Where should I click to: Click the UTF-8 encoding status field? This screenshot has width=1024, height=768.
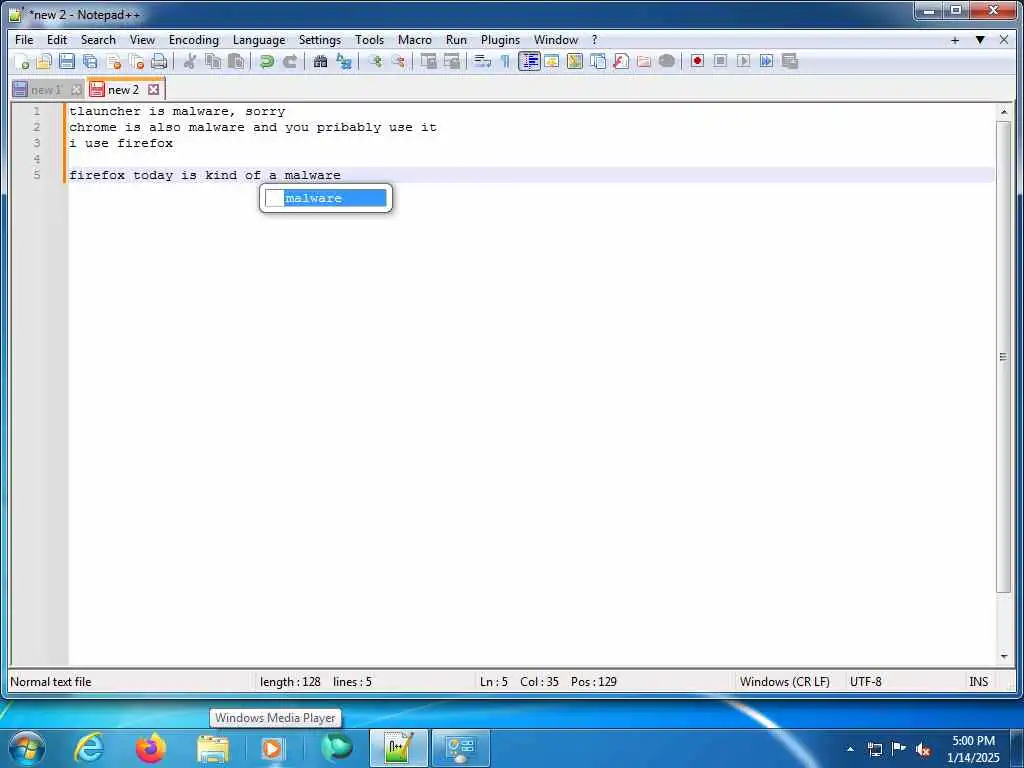click(x=865, y=682)
